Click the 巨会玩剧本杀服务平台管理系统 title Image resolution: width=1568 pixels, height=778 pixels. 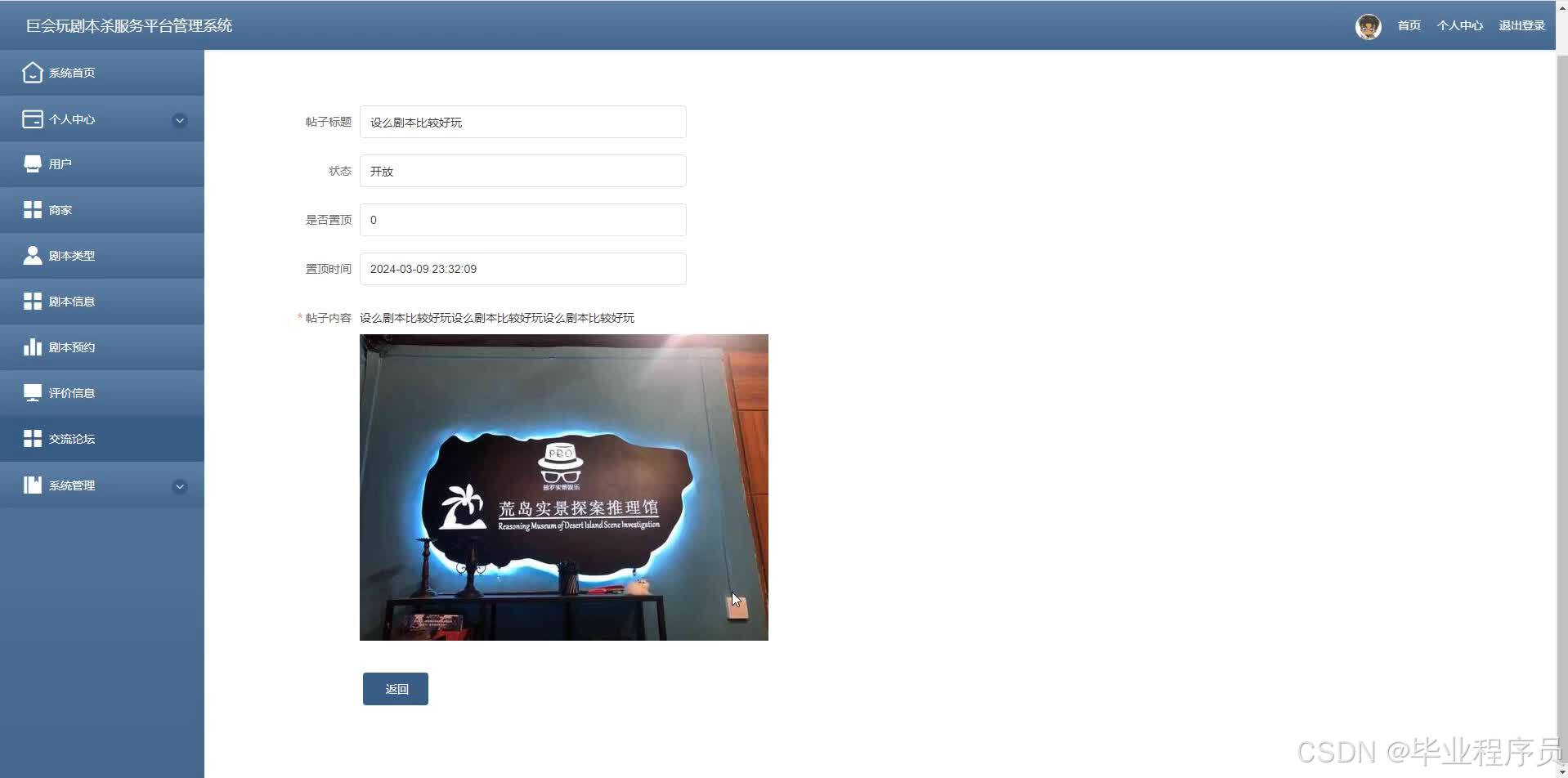(129, 26)
